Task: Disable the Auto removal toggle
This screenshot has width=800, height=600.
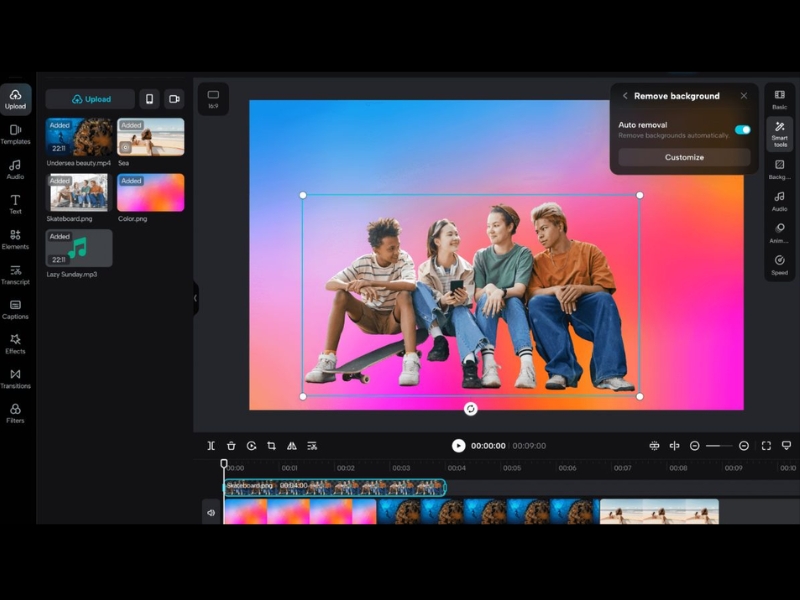Action: (x=742, y=129)
